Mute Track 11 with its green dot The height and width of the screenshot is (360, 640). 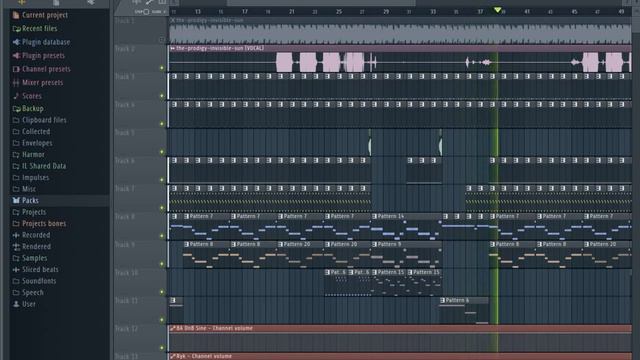(x=162, y=320)
